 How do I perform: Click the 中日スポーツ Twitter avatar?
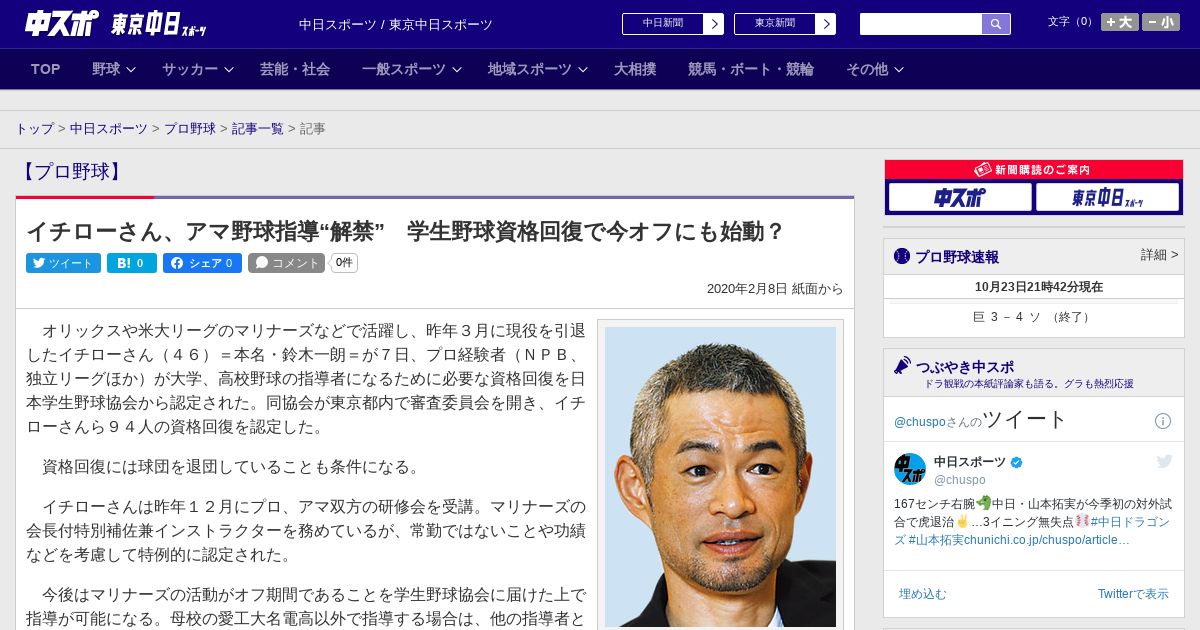tap(910, 469)
